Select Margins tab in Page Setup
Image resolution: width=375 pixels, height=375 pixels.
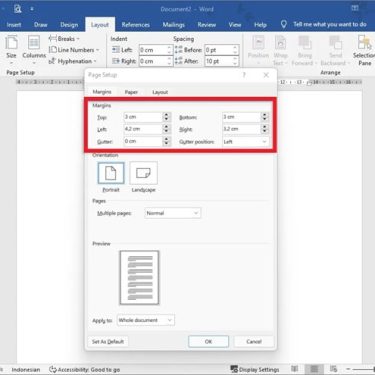pos(102,92)
